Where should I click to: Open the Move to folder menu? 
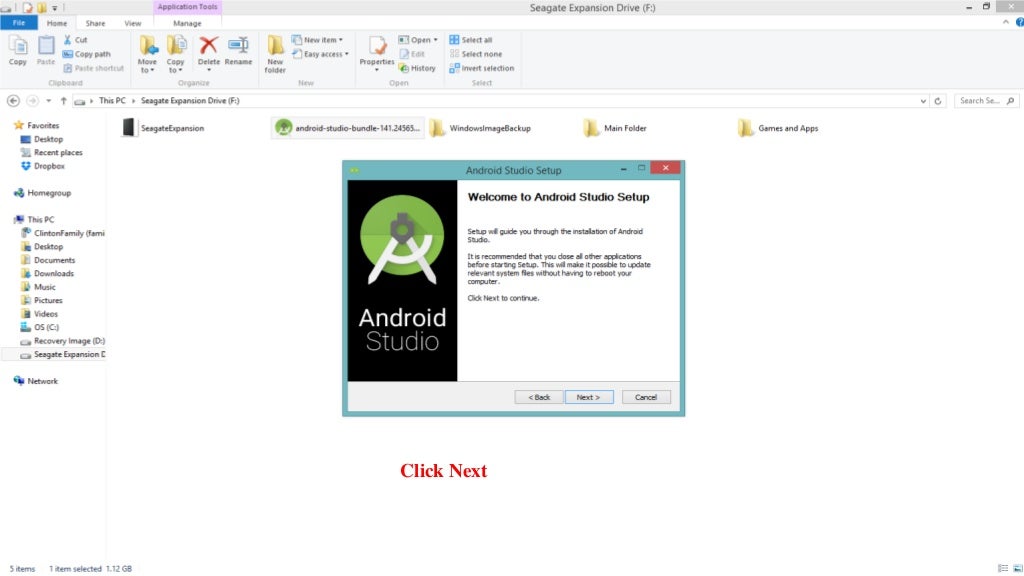click(x=148, y=54)
